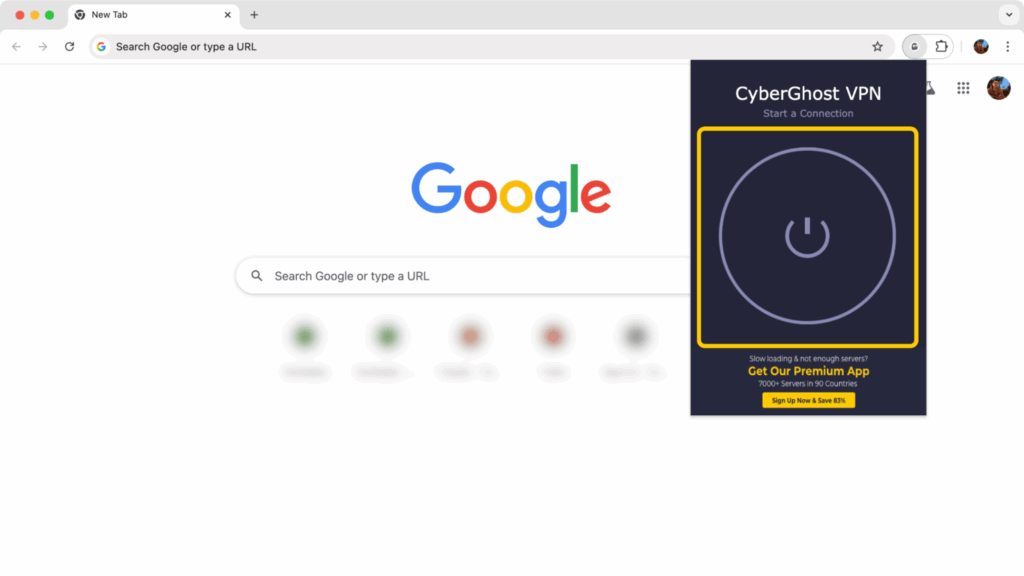Bookmark this tab with the star icon
The image size is (1024, 576).
coord(877,46)
